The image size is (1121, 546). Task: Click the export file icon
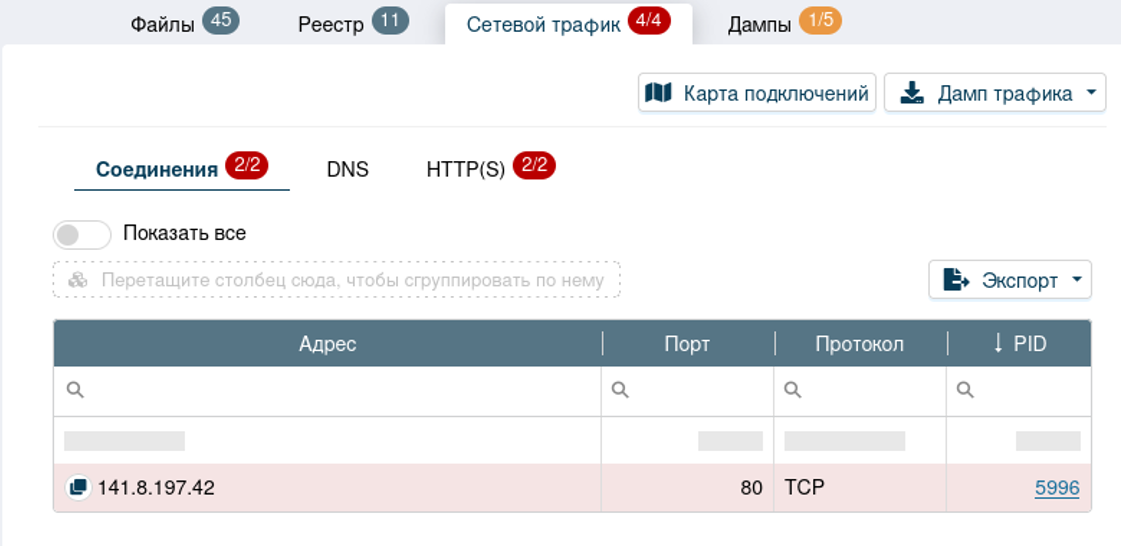click(x=956, y=280)
